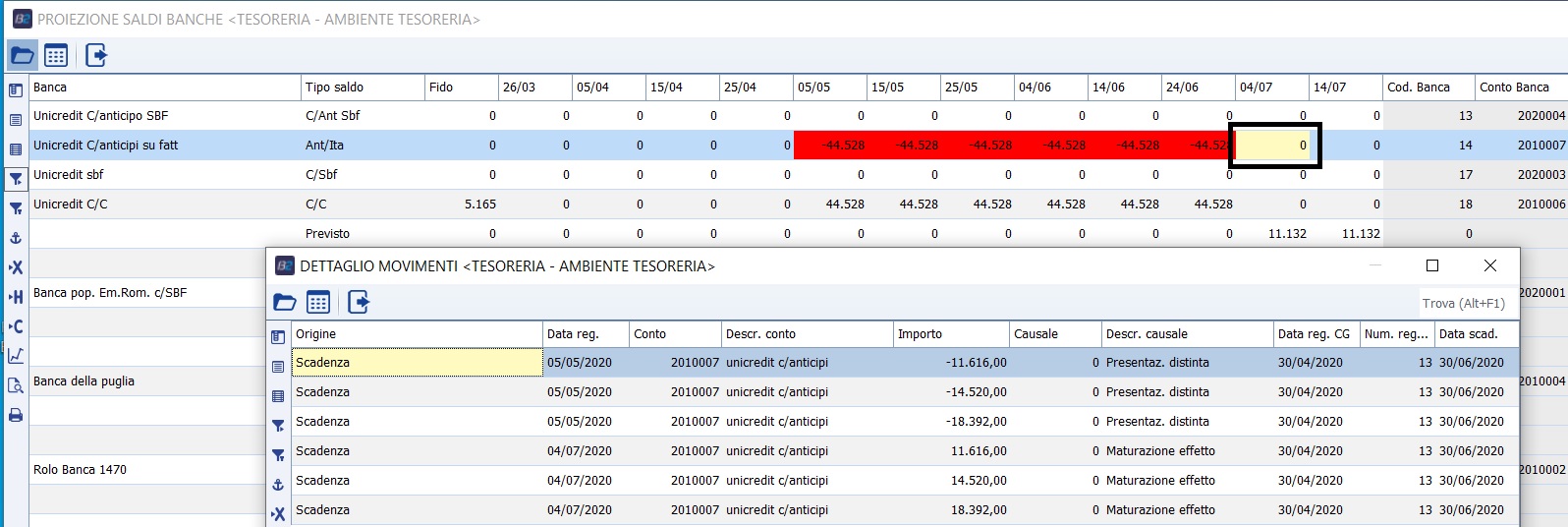1568x527 pixels.
Task: Export main grid with H icon in sidebar
Action: [x=16, y=297]
